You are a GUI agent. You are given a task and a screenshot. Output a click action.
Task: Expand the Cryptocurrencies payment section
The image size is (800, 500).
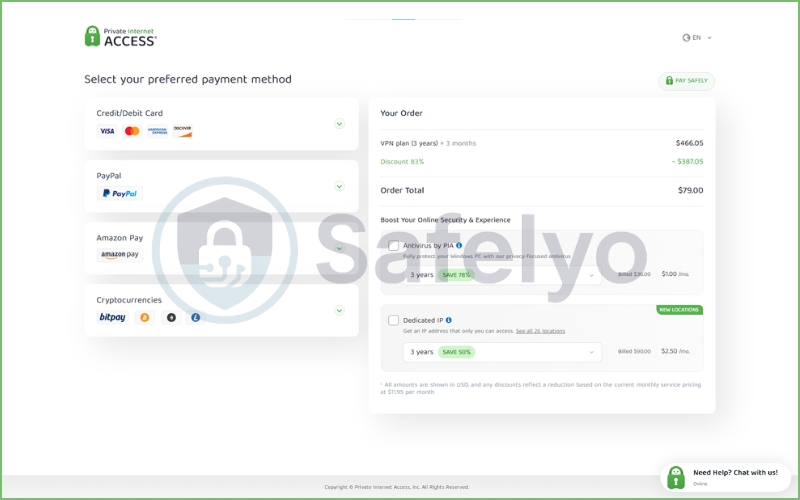click(x=339, y=310)
